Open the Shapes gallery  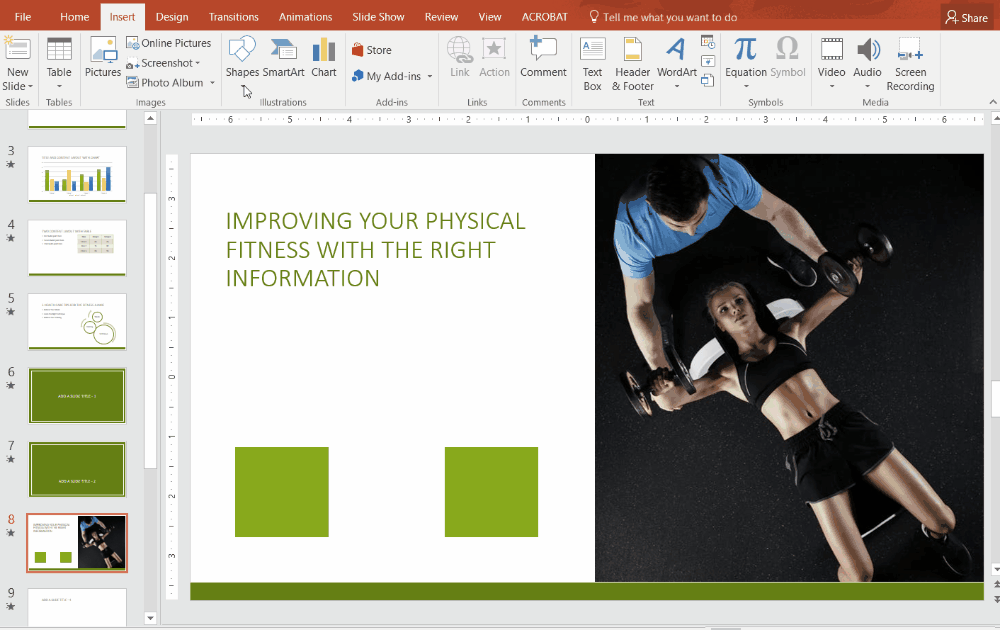(x=241, y=60)
